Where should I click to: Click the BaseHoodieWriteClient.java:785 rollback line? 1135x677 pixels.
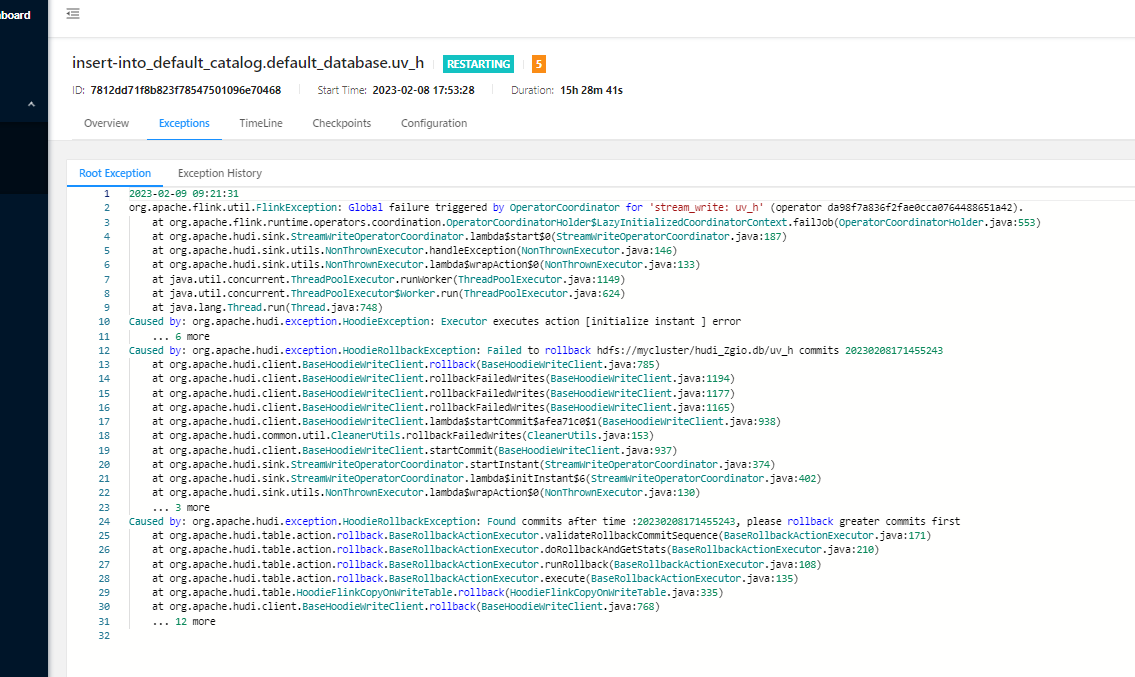pos(406,364)
